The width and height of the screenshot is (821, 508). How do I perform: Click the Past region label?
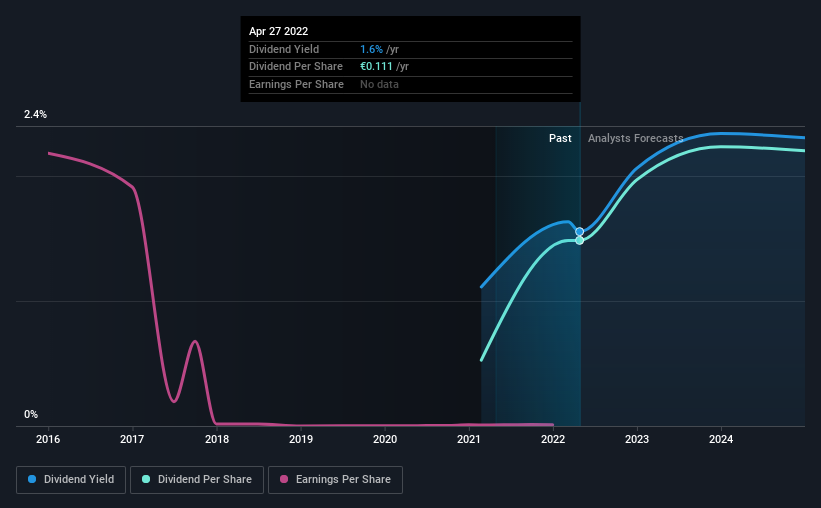pyautogui.click(x=560, y=138)
